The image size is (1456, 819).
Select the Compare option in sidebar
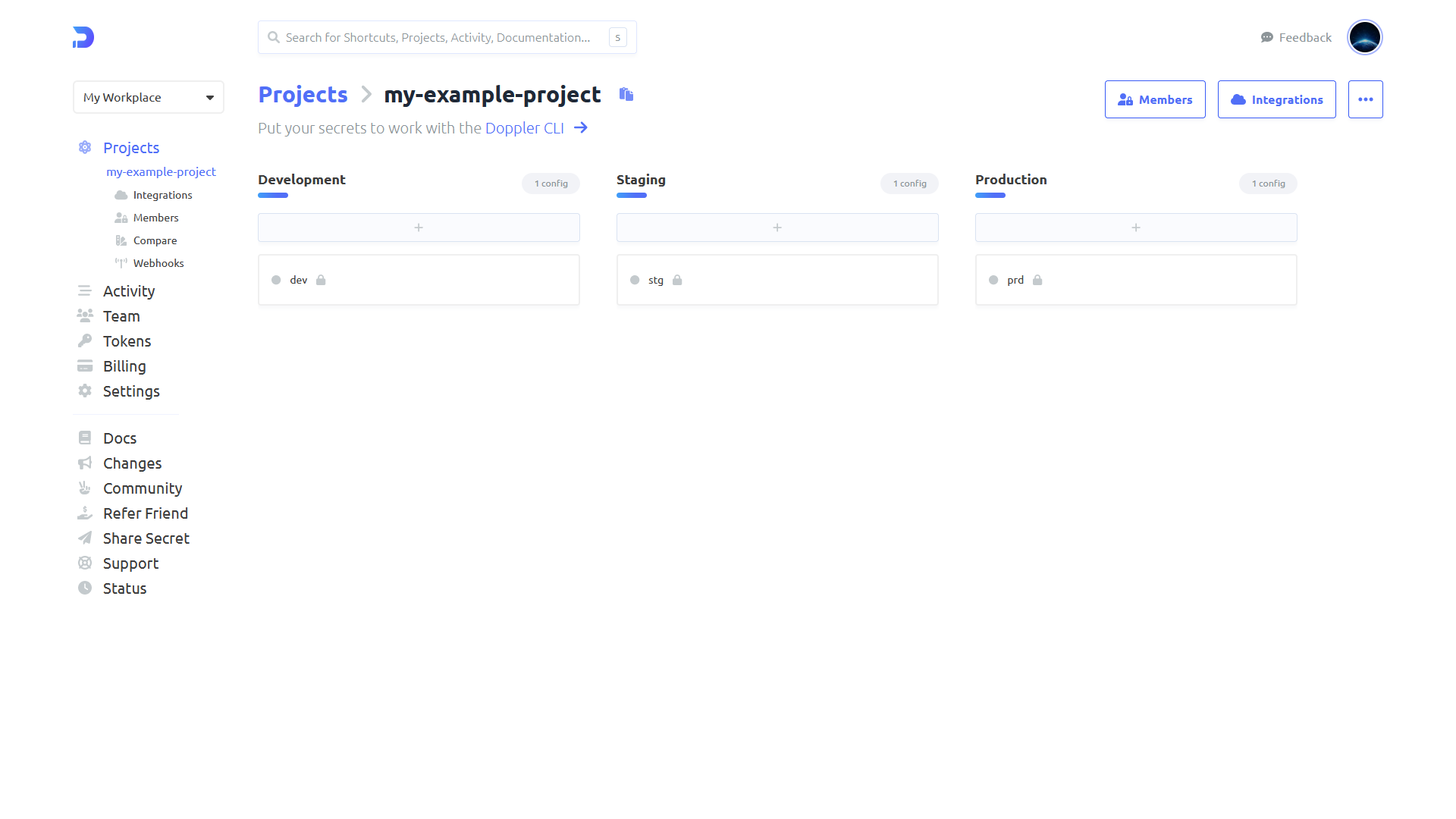pyautogui.click(x=155, y=240)
